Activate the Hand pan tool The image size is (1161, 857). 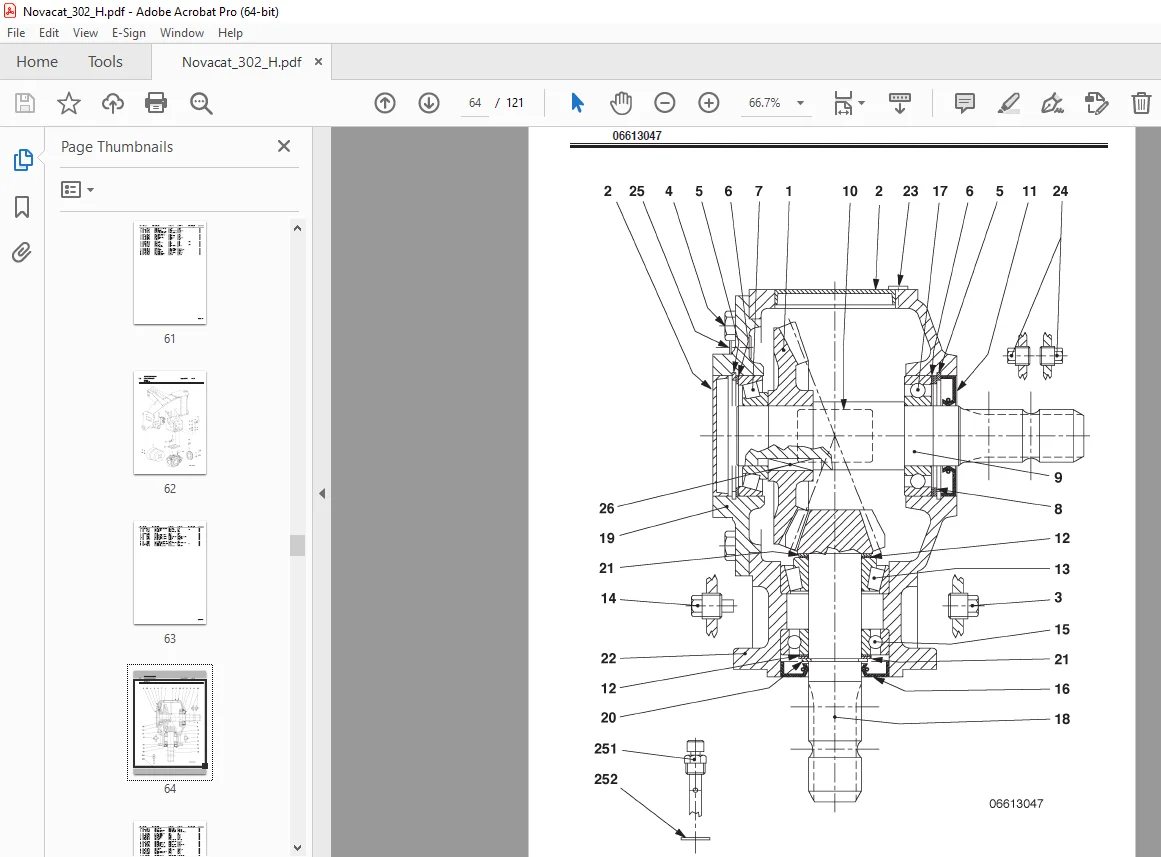pos(620,103)
